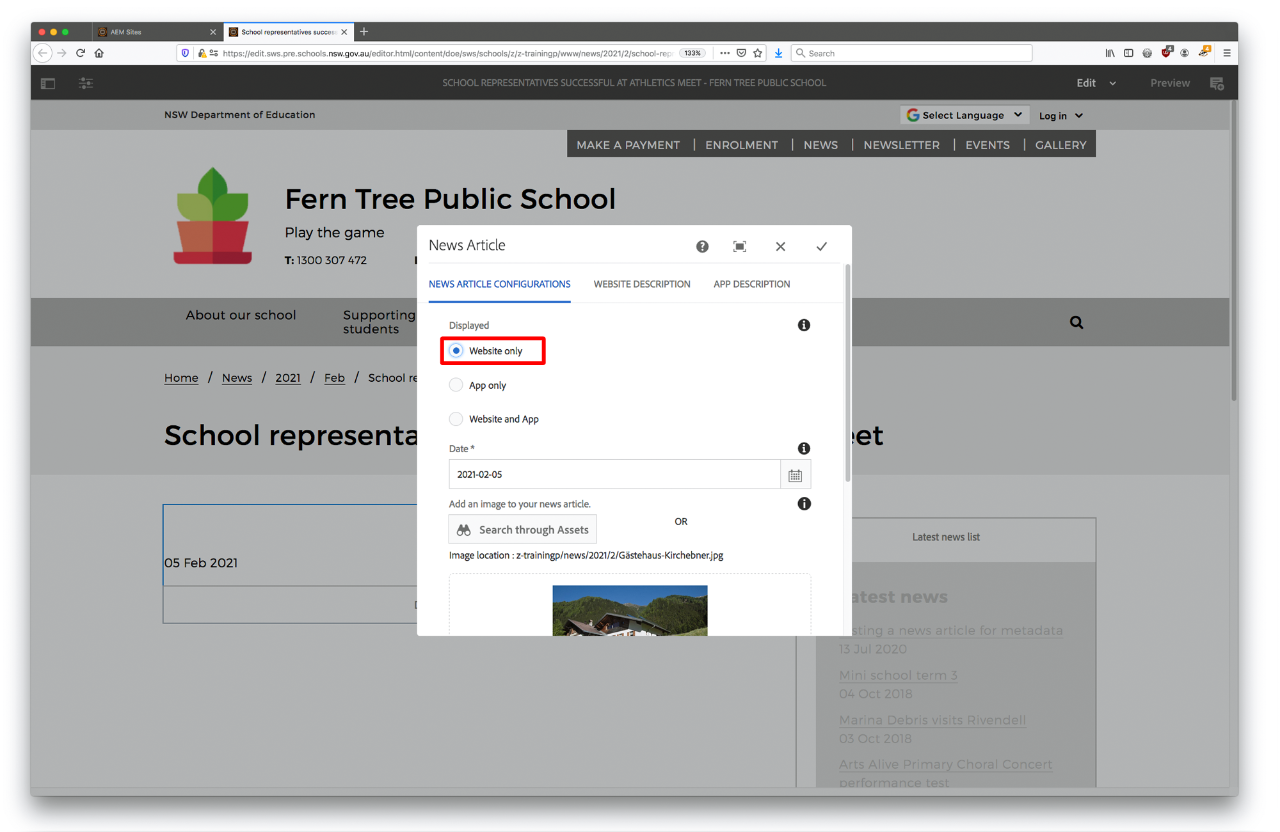
Task: Click the News breadcrumb link
Action: coord(237,378)
